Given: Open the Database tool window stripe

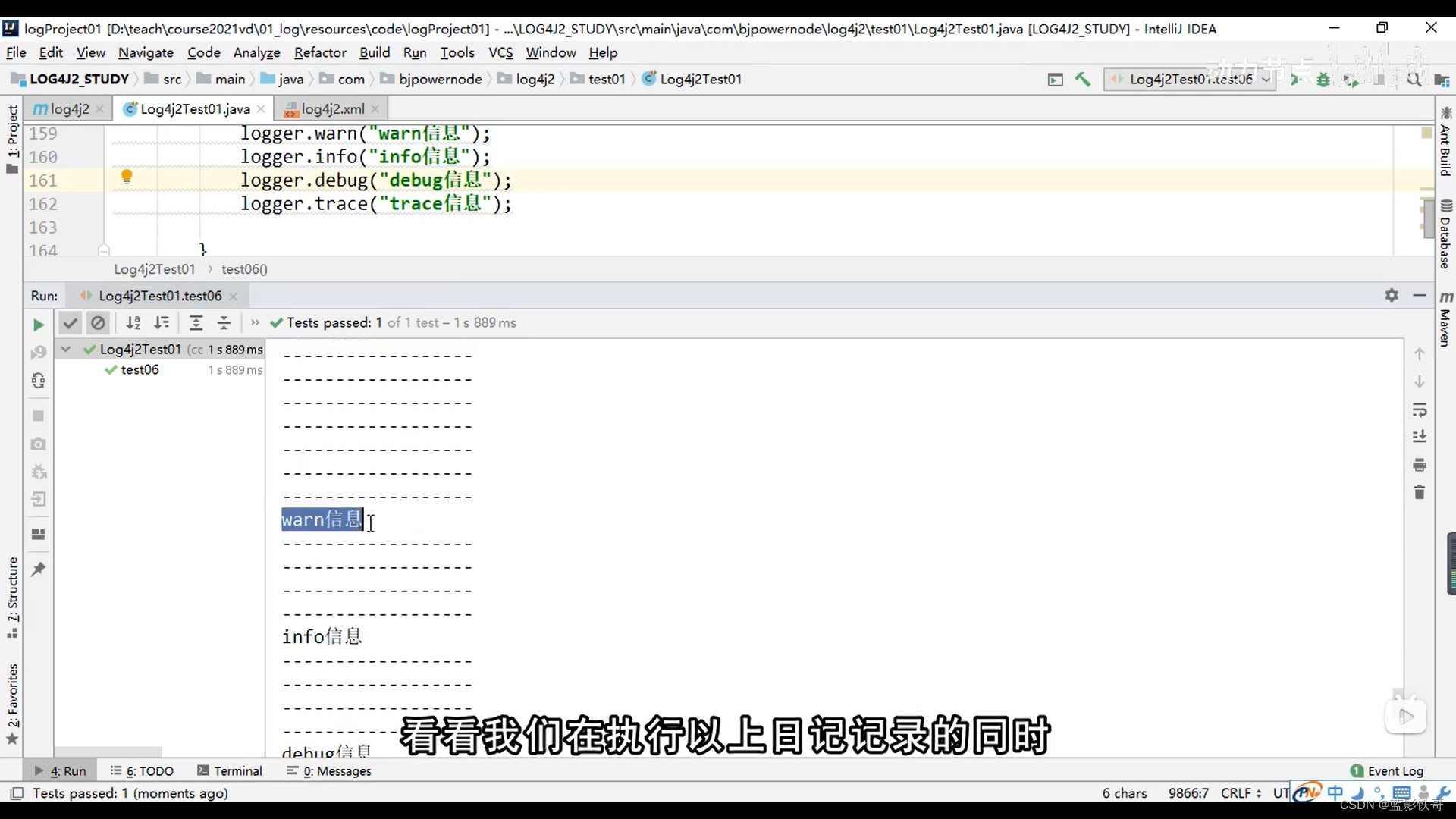Looking at the screenshot, I should 1445,234.
